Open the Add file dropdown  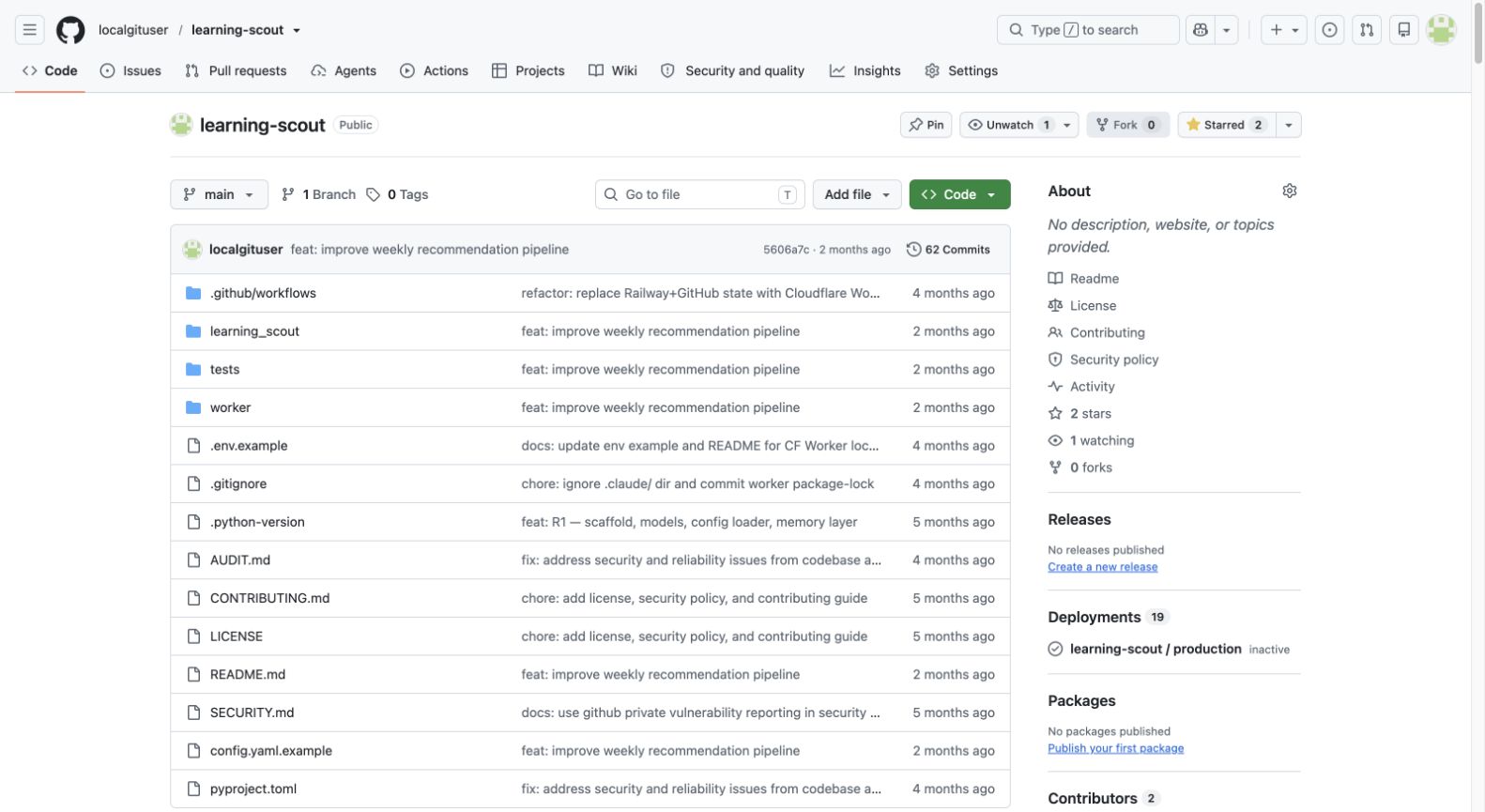pyautogui.click(x=857, y=194)
